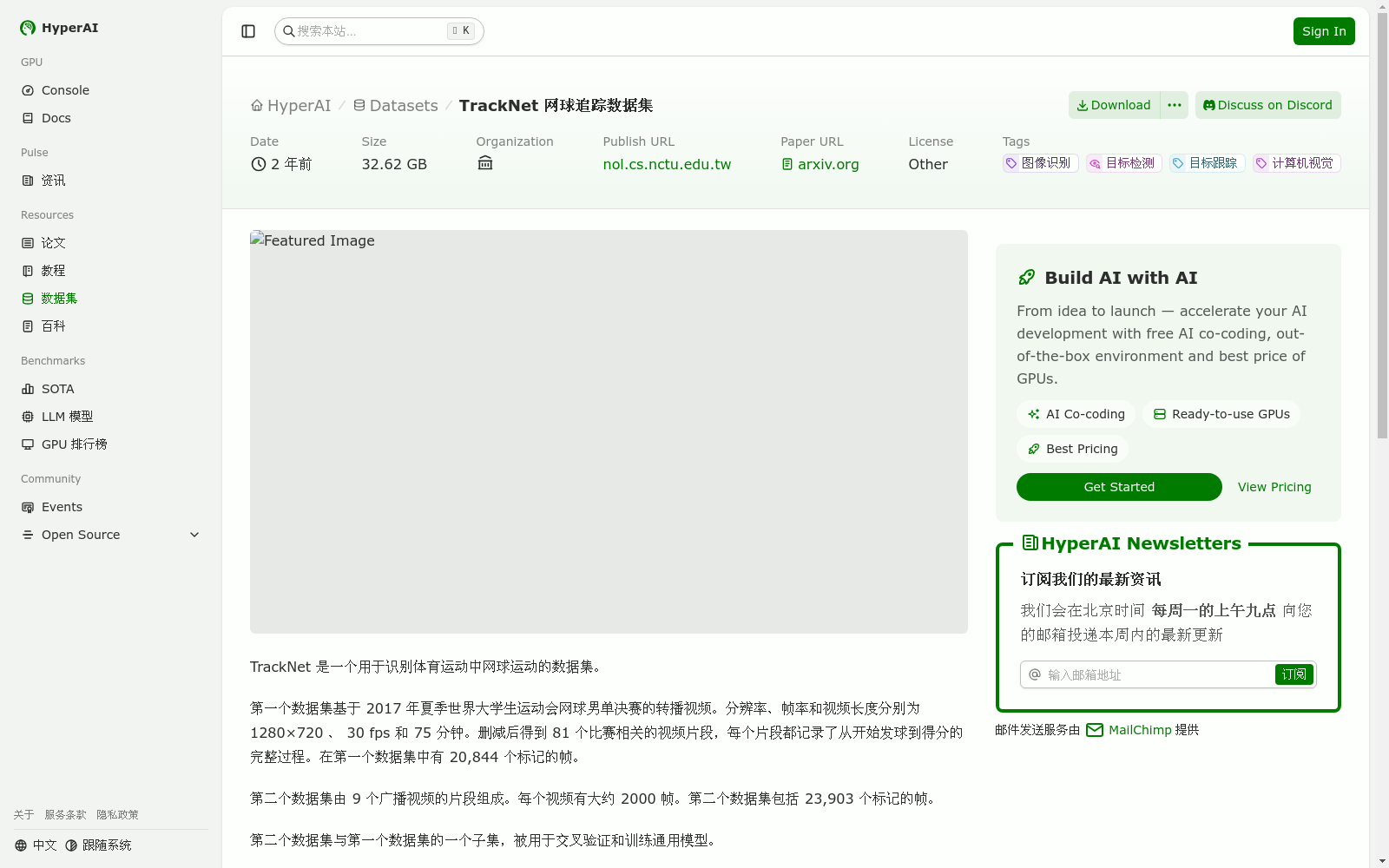
Task: Click the Open Source list icon
Action: [28, 535]
